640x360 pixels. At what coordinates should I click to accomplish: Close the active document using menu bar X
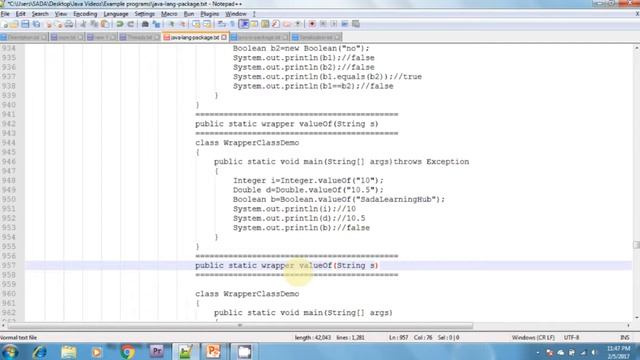point(637,14)
